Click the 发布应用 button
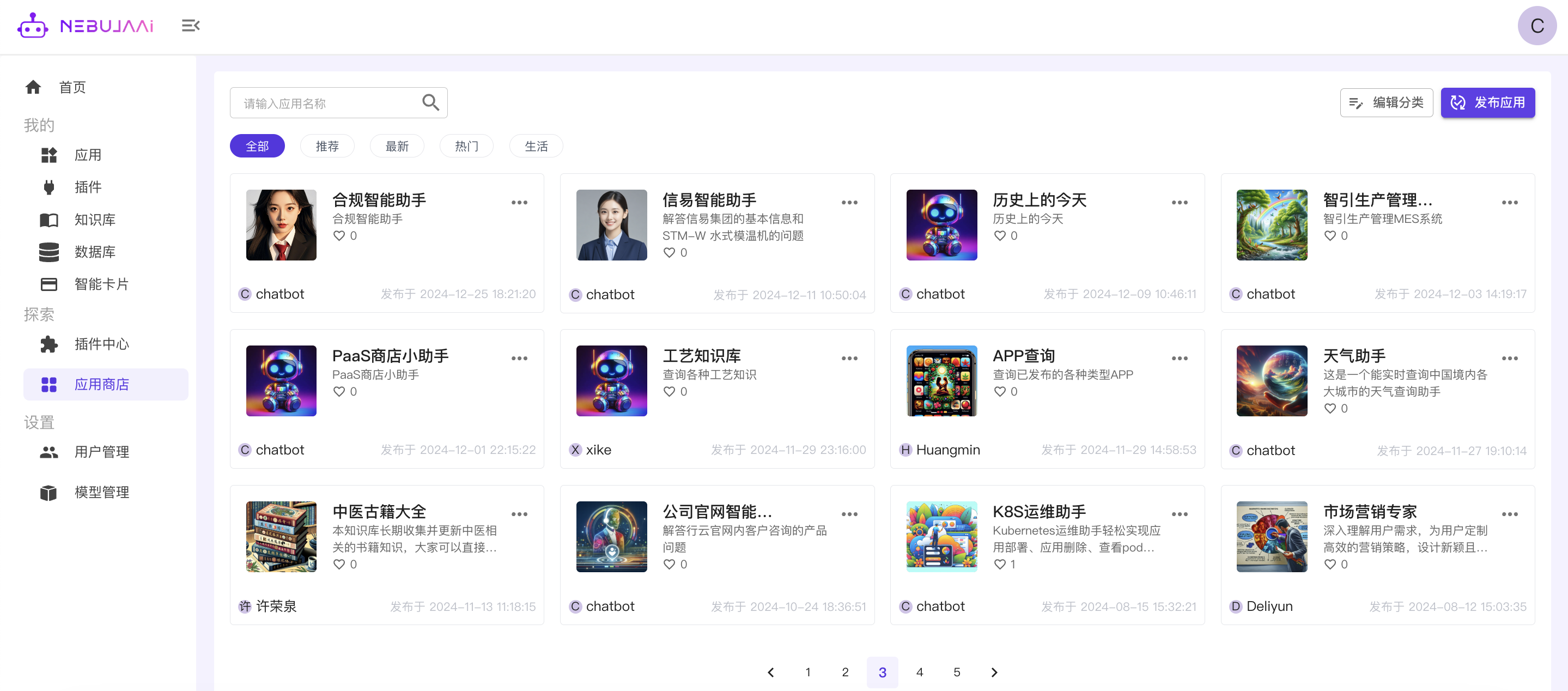1568x691 pixels. 1488,102
